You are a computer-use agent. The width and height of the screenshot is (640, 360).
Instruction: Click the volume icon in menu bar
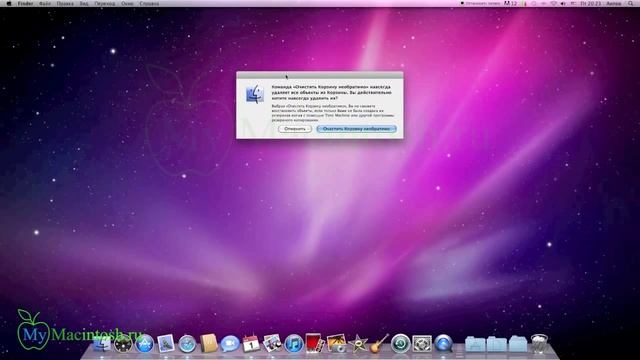(x=563, y=3)
